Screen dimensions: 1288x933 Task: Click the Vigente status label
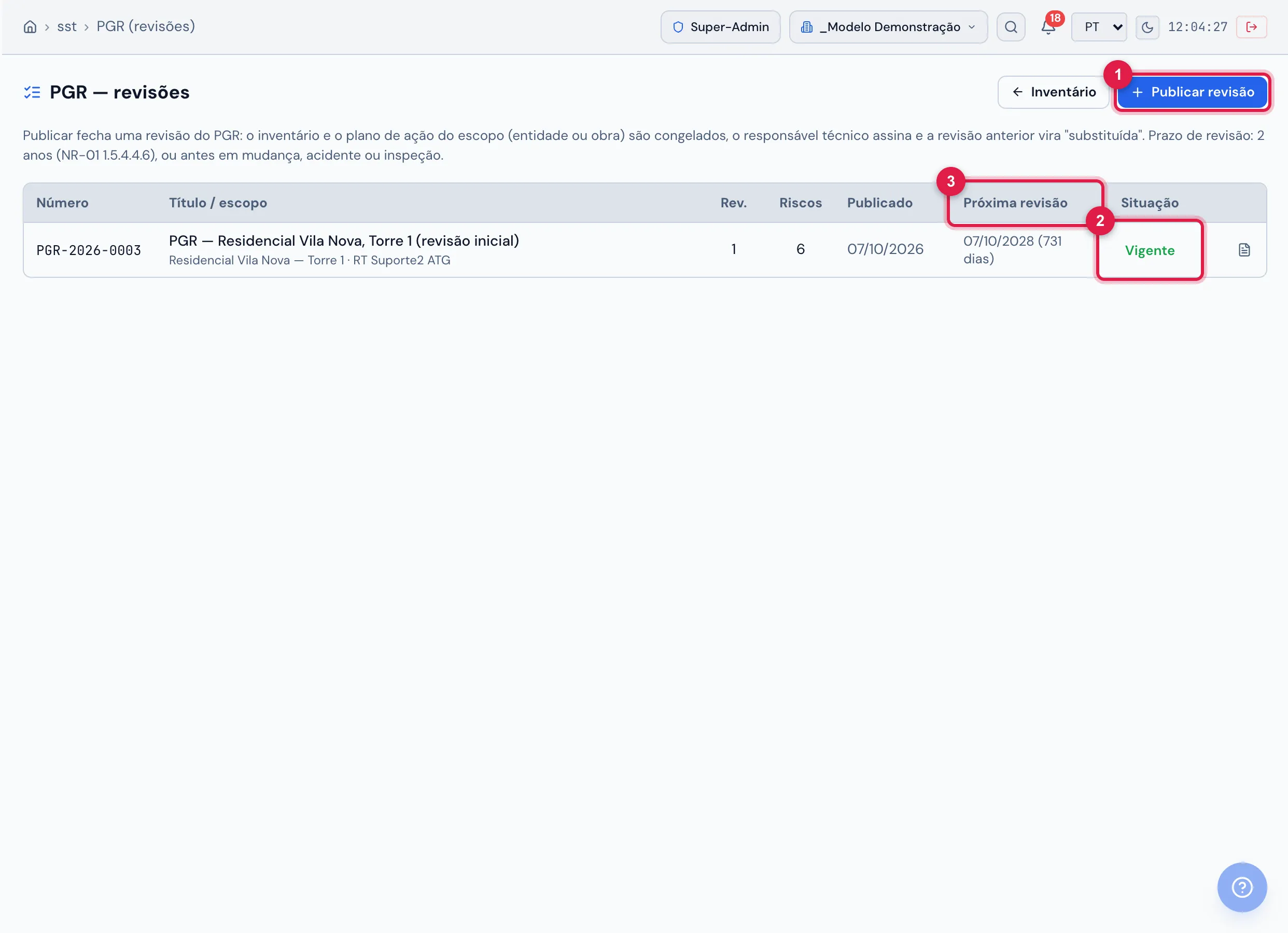click(x=1150, y=250)
